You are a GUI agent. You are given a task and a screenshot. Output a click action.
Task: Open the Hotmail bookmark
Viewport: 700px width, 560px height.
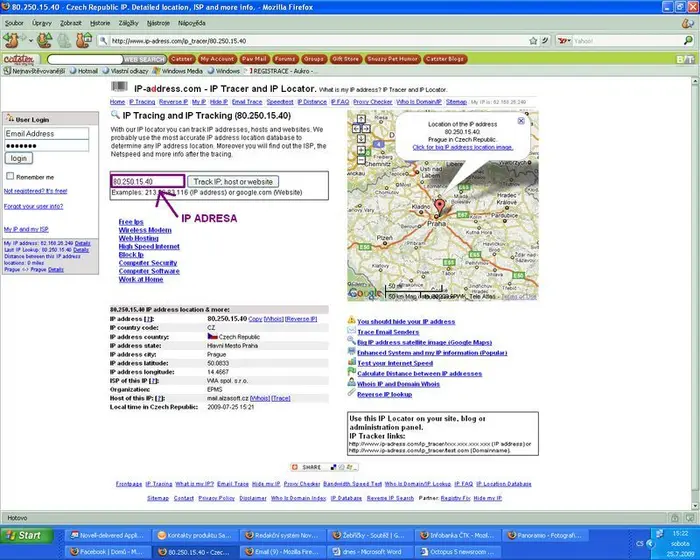pyautogui.click(x=84, y=71)
